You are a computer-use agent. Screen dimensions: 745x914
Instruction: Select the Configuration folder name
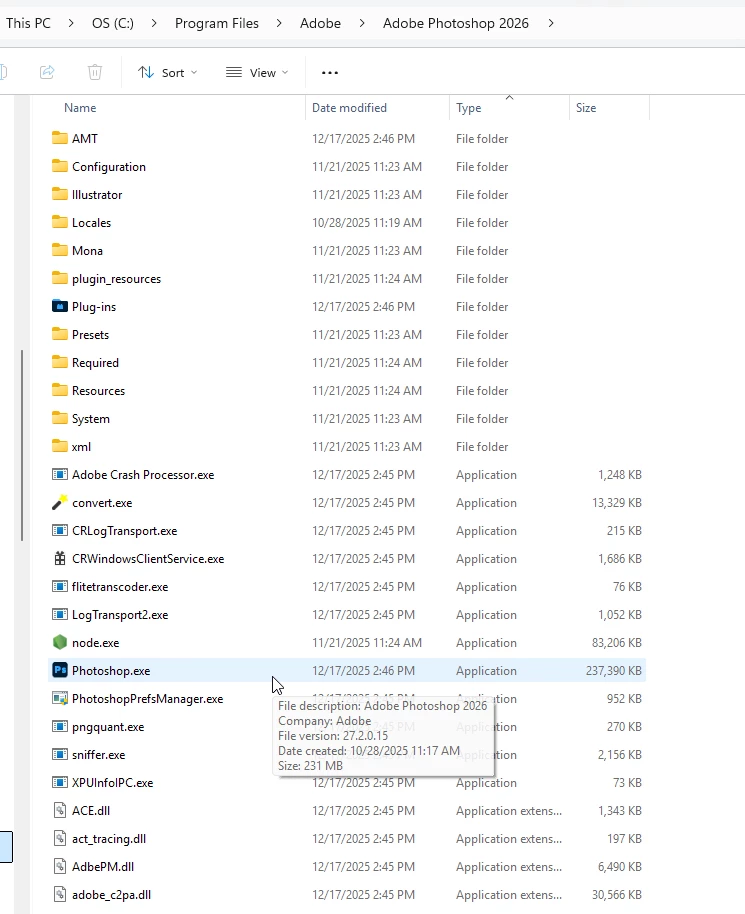[x=109, y=167]
